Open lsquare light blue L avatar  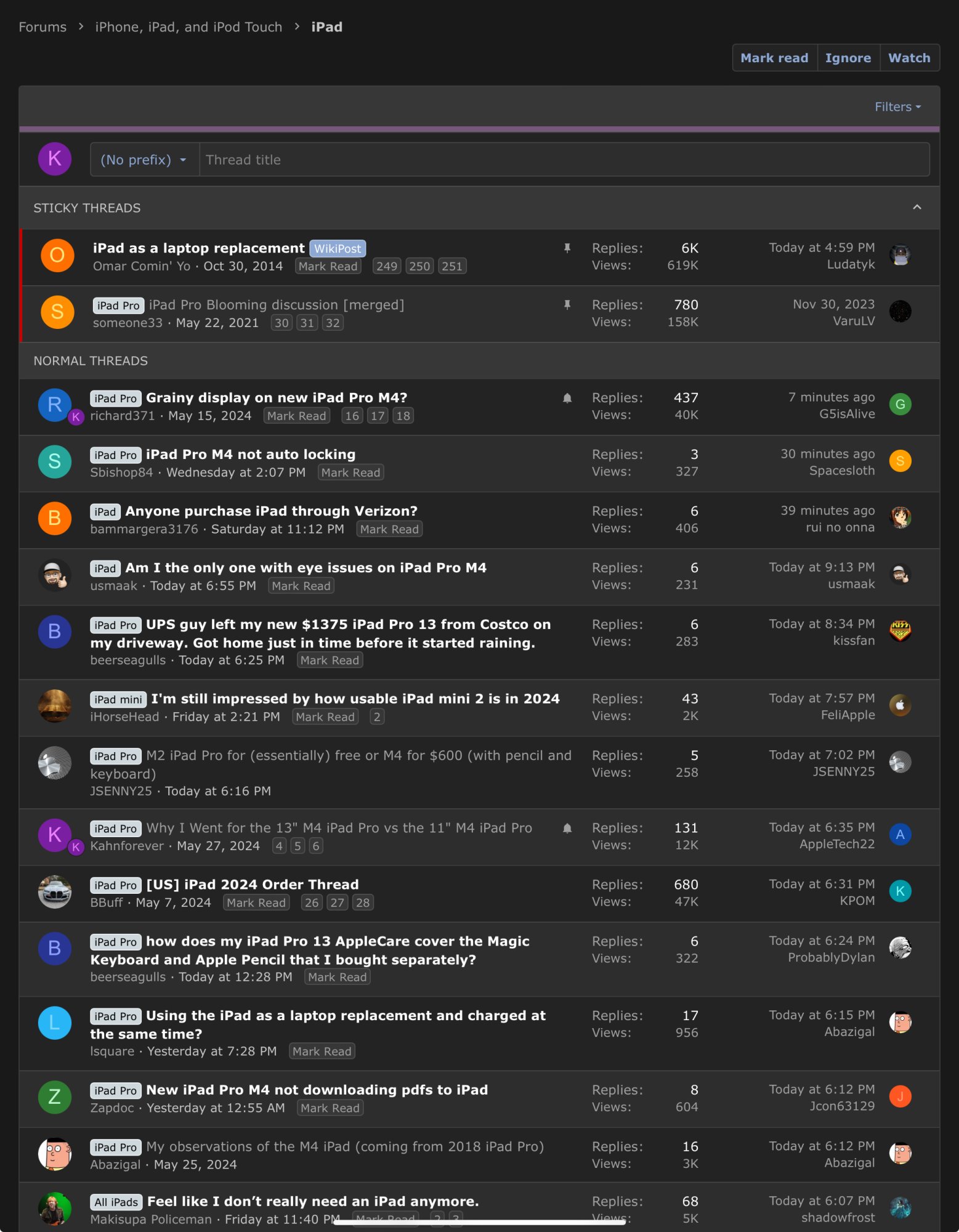(x=55, y=1023)
